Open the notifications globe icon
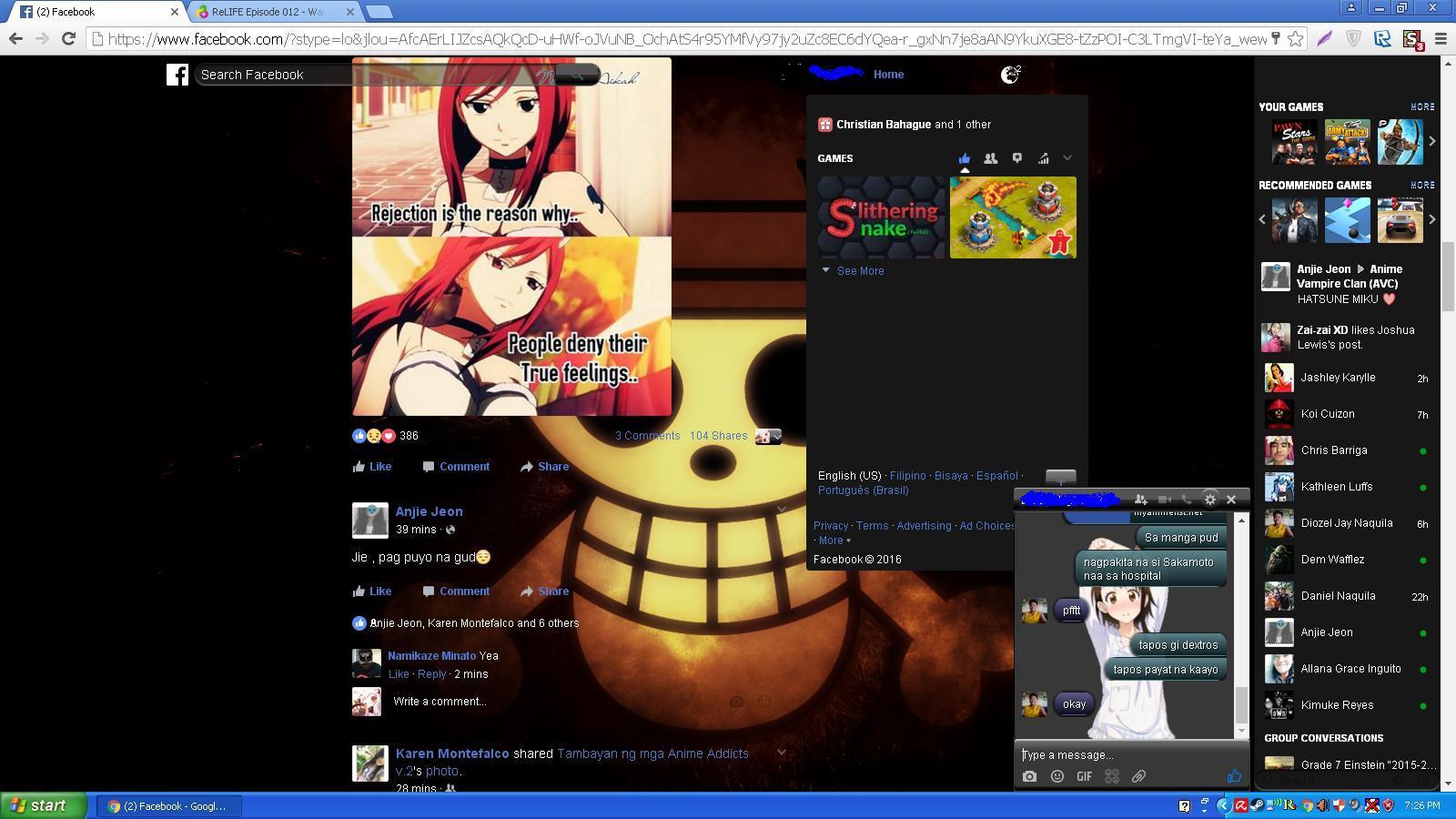 (x=1009, y=75)
